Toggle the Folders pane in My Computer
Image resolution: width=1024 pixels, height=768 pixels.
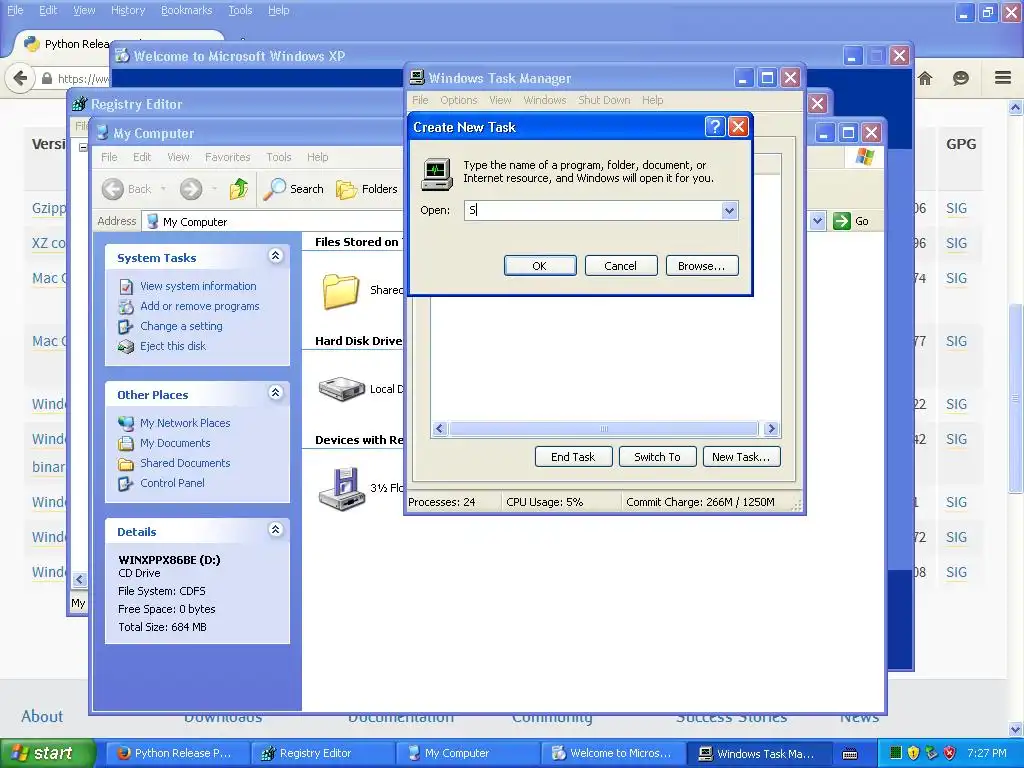tap(367, 189)
